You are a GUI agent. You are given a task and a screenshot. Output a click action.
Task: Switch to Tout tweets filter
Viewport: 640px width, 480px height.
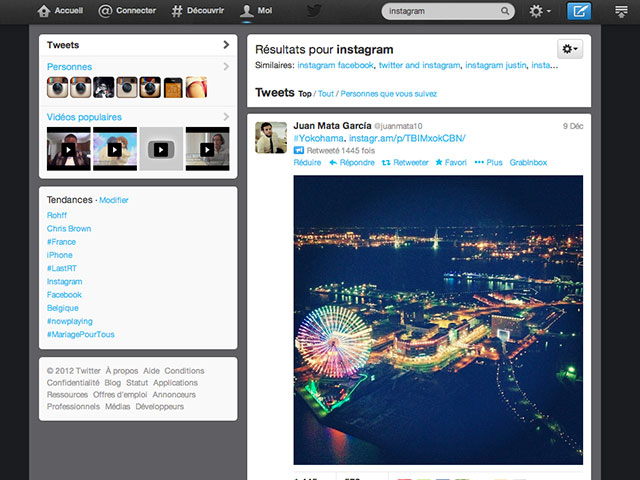coord(326,94)
